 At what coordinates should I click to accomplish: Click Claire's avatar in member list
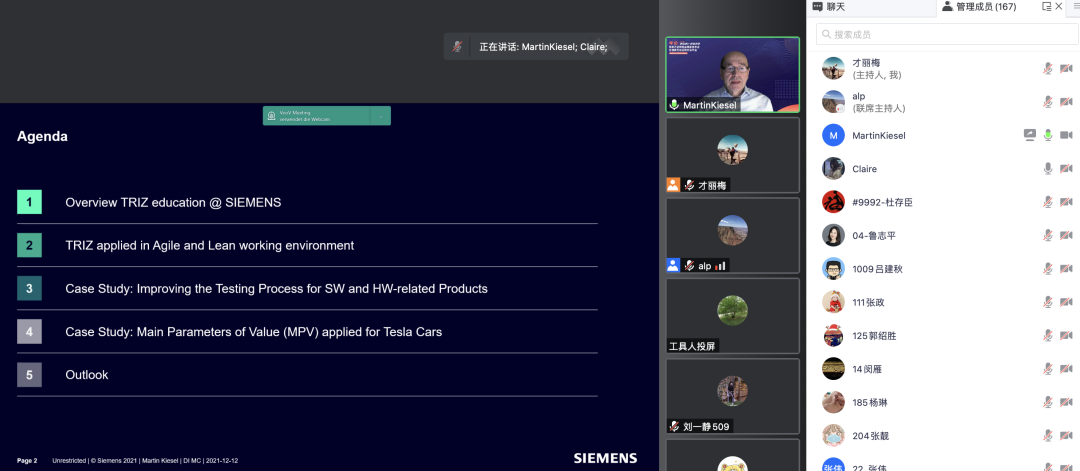[833, 169]
